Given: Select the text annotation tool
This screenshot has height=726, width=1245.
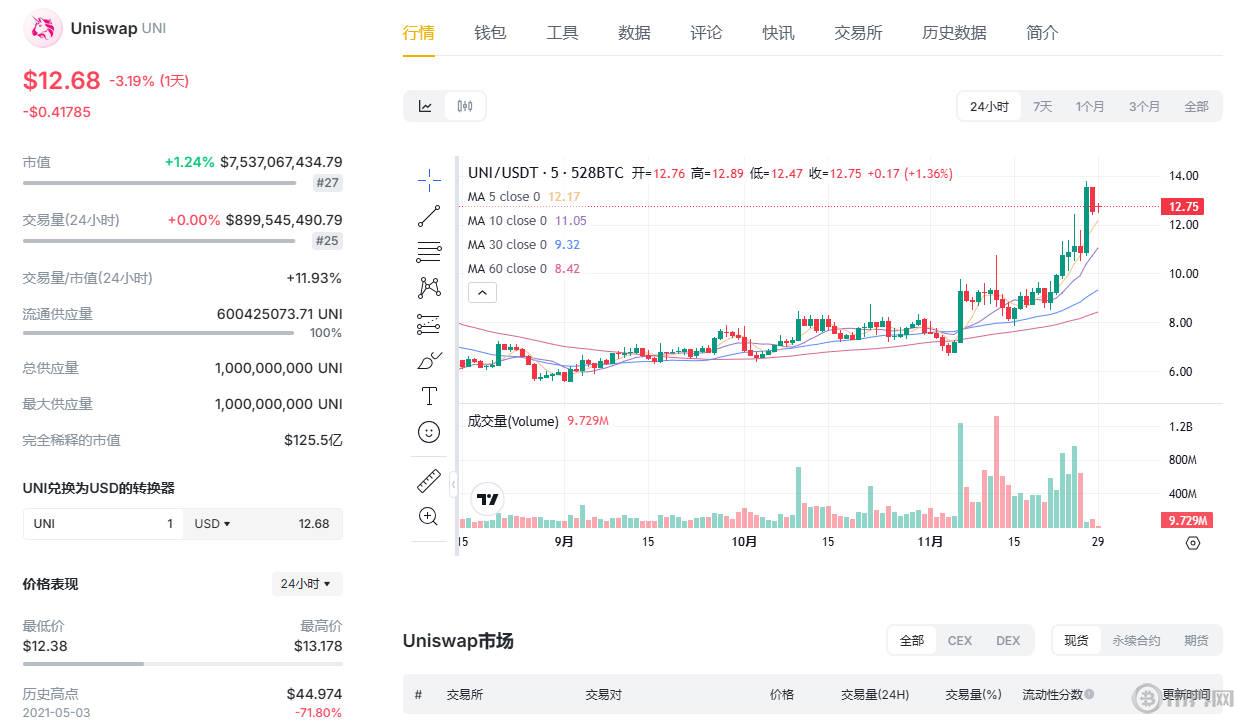Looking at the screenshot, I should pos(428,396).
